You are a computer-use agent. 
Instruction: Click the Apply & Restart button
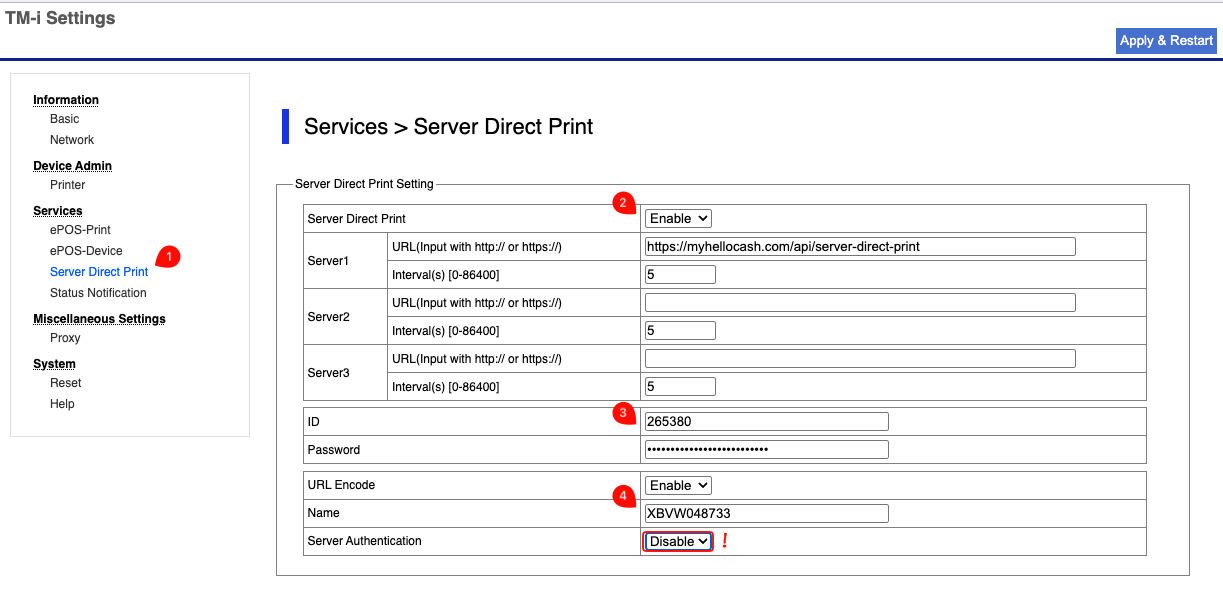[x=1166, y=41]
